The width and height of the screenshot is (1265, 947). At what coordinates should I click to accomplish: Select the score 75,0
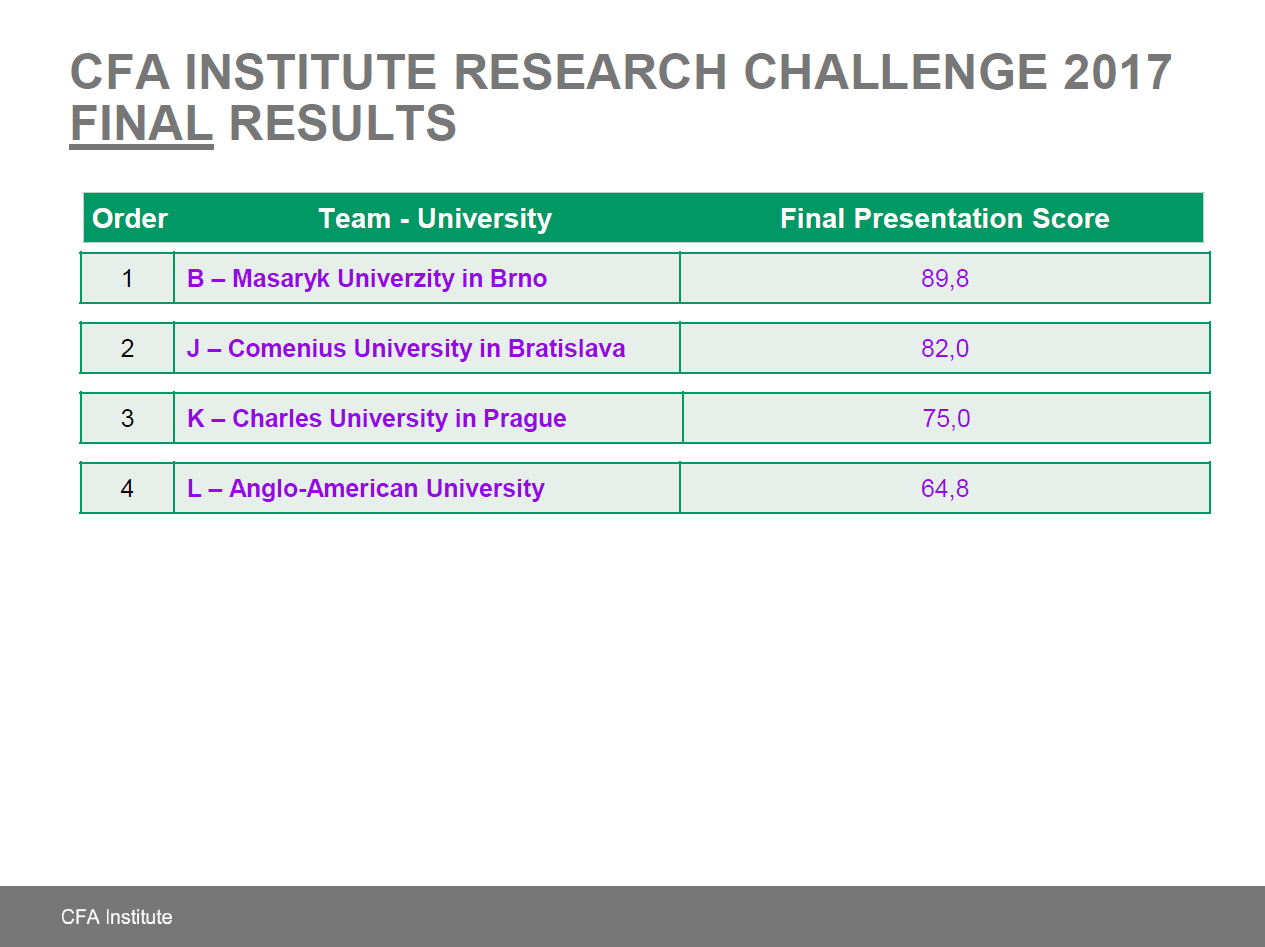pos(946,419)
